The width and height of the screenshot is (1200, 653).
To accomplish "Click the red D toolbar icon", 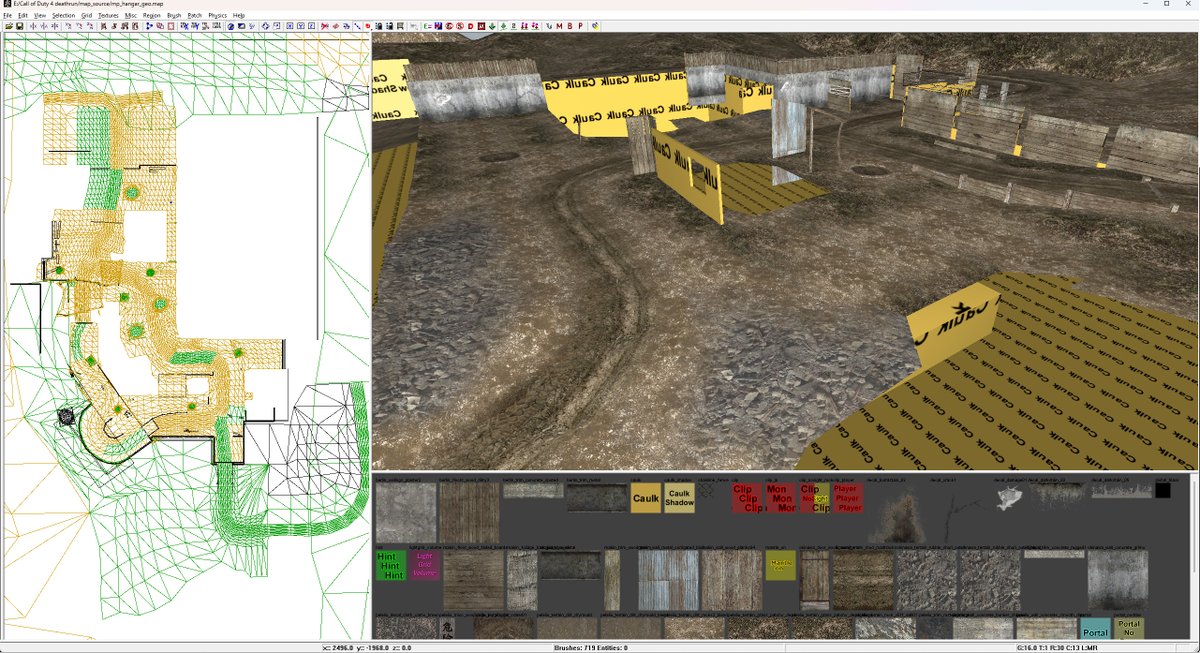I will [x=470, y=26].
